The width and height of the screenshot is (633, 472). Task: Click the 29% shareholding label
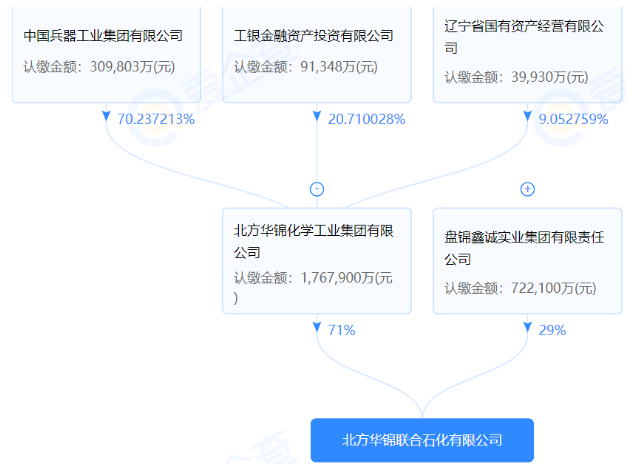coord(552,330)
